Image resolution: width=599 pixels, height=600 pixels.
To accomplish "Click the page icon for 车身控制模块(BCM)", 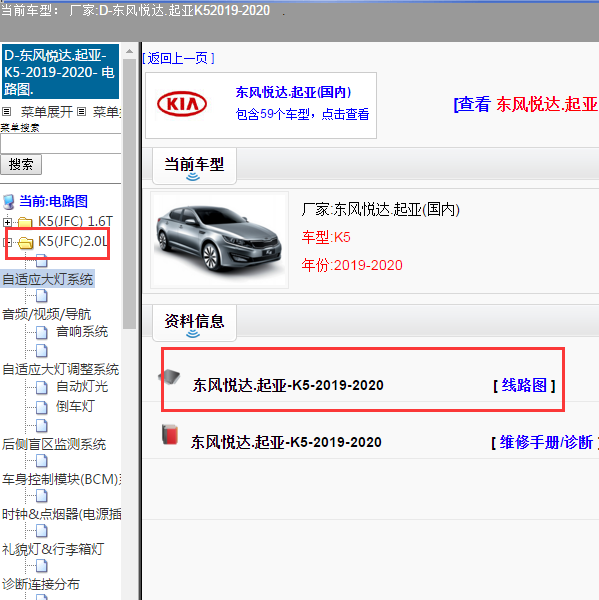I will (42, 461).
